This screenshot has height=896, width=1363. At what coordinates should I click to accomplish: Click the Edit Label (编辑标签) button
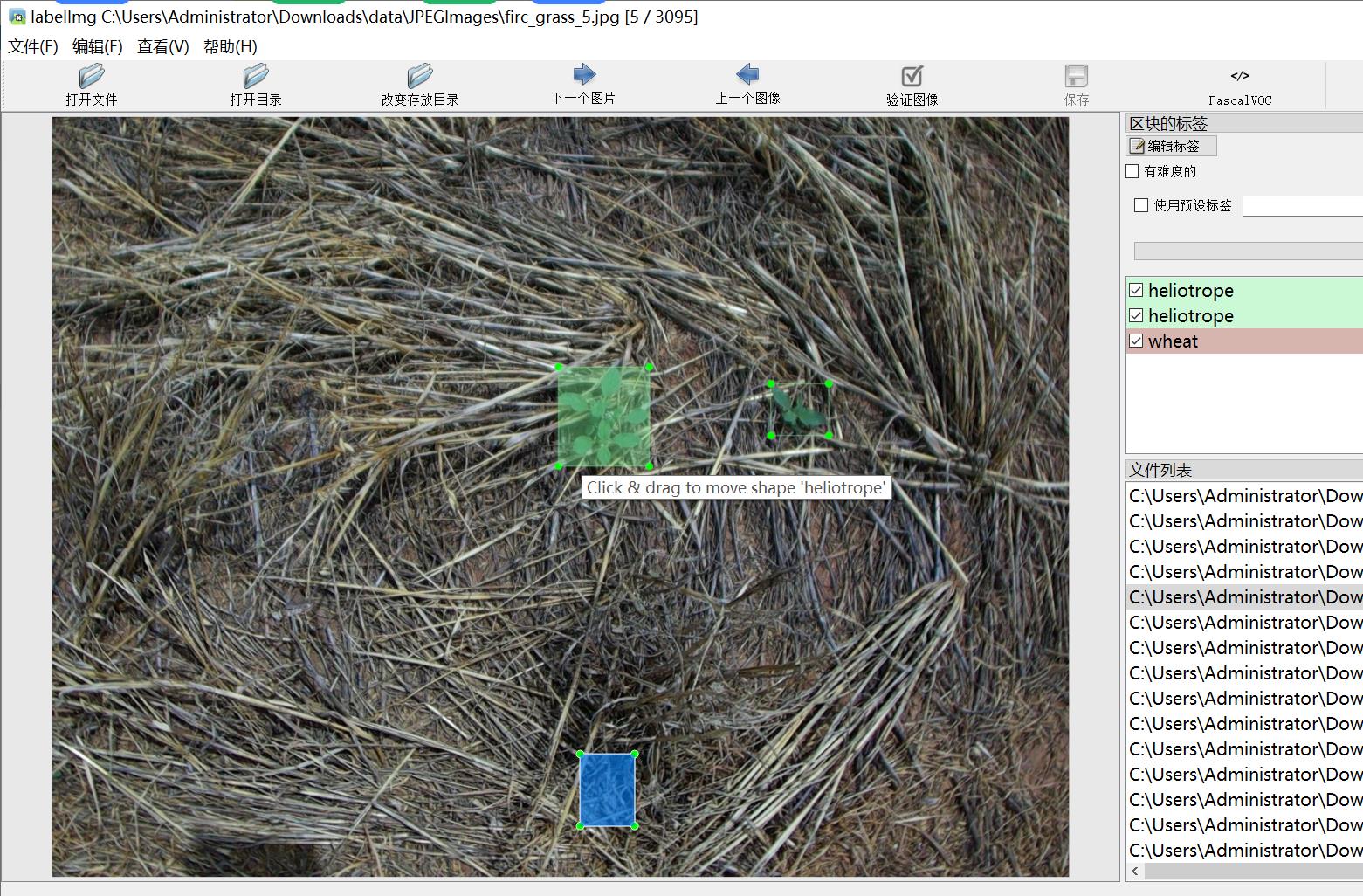coord(1172,146)
